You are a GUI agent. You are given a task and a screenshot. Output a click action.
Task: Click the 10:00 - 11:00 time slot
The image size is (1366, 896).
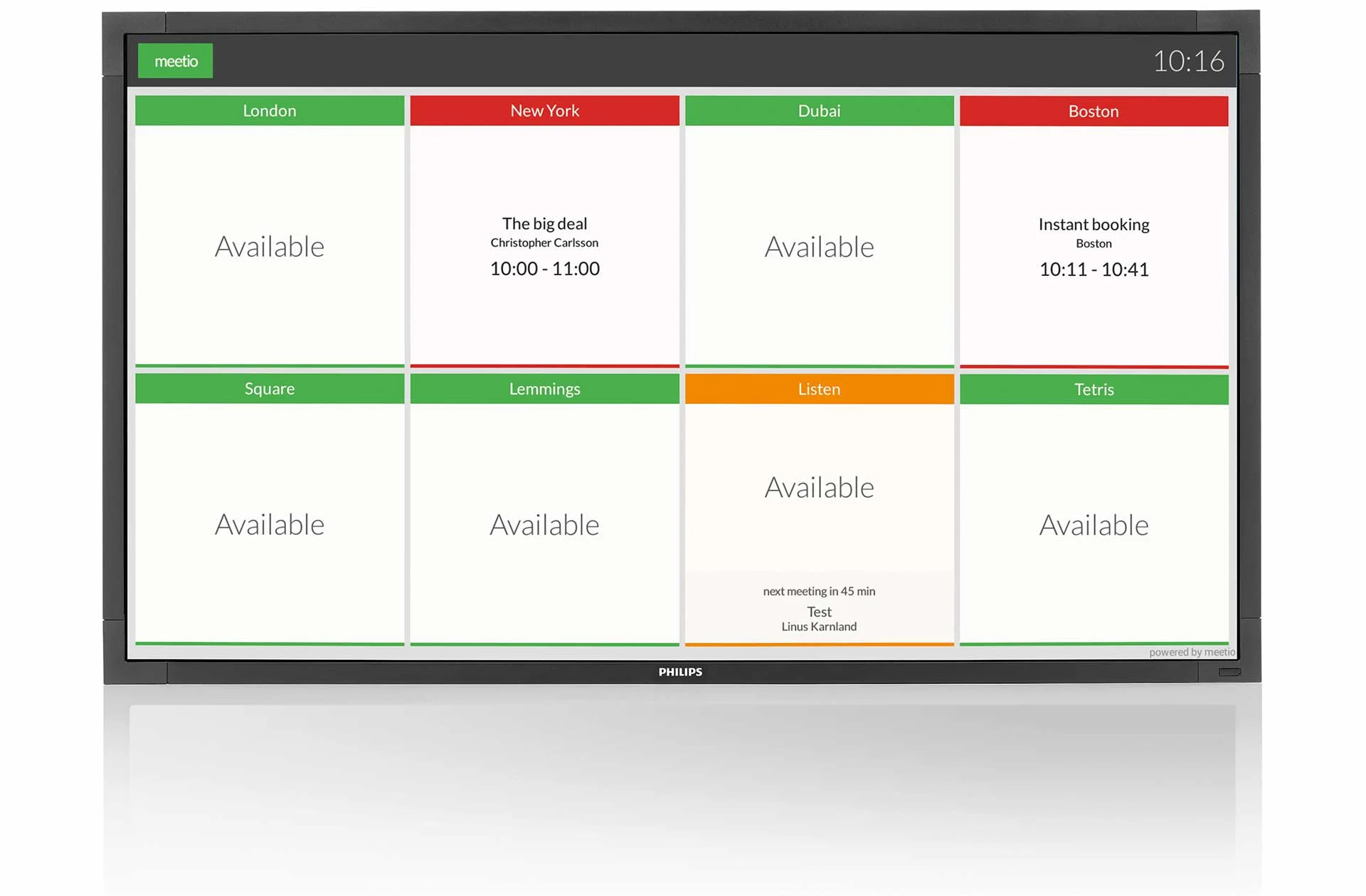(544, 269)
